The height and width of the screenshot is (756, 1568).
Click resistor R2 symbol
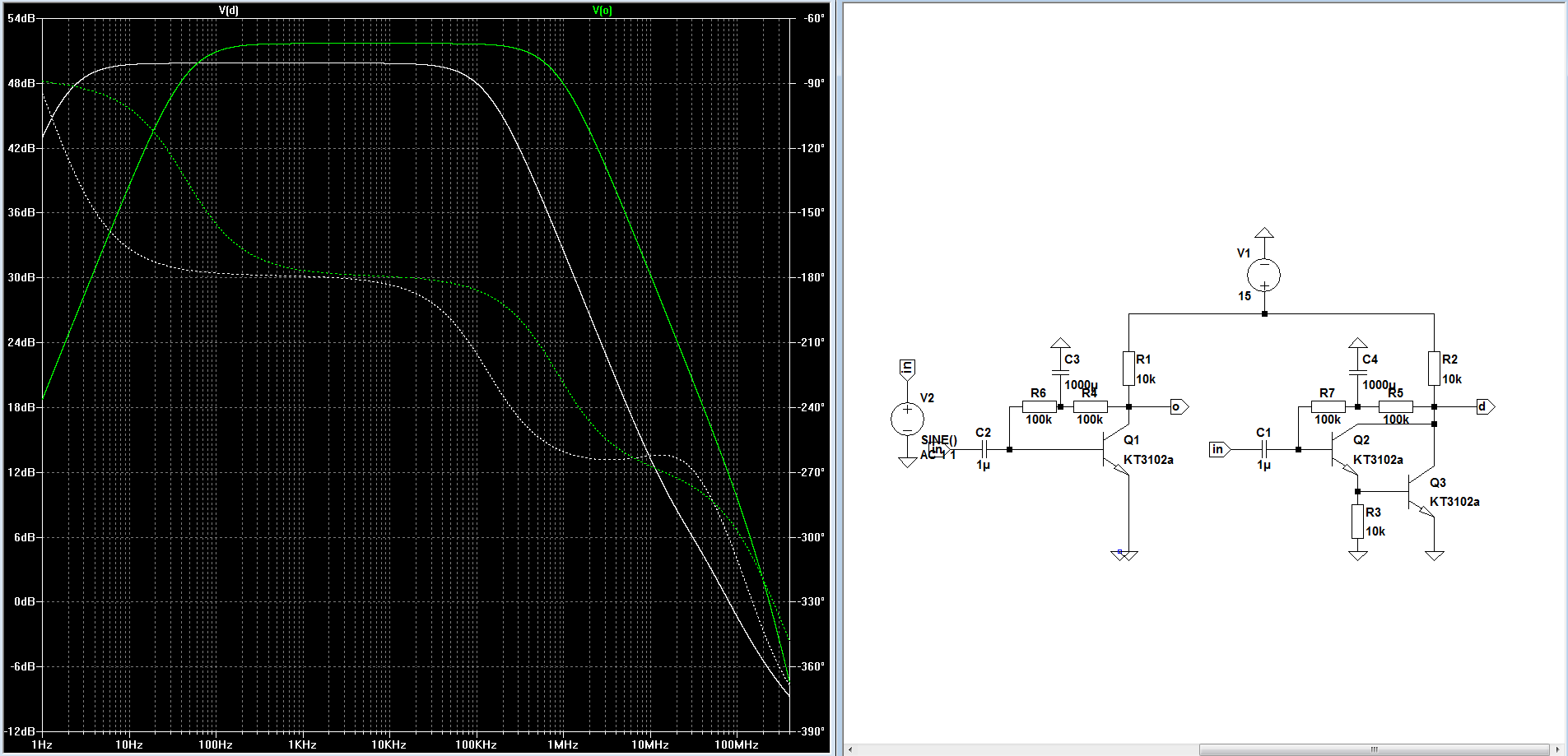point(1435,369)
